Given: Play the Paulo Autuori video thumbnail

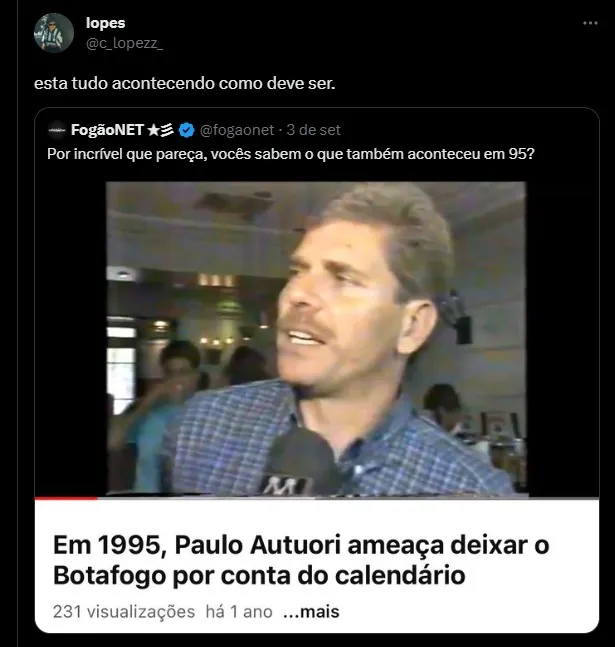Looking at the screenshot, I should tap(316, 338).
